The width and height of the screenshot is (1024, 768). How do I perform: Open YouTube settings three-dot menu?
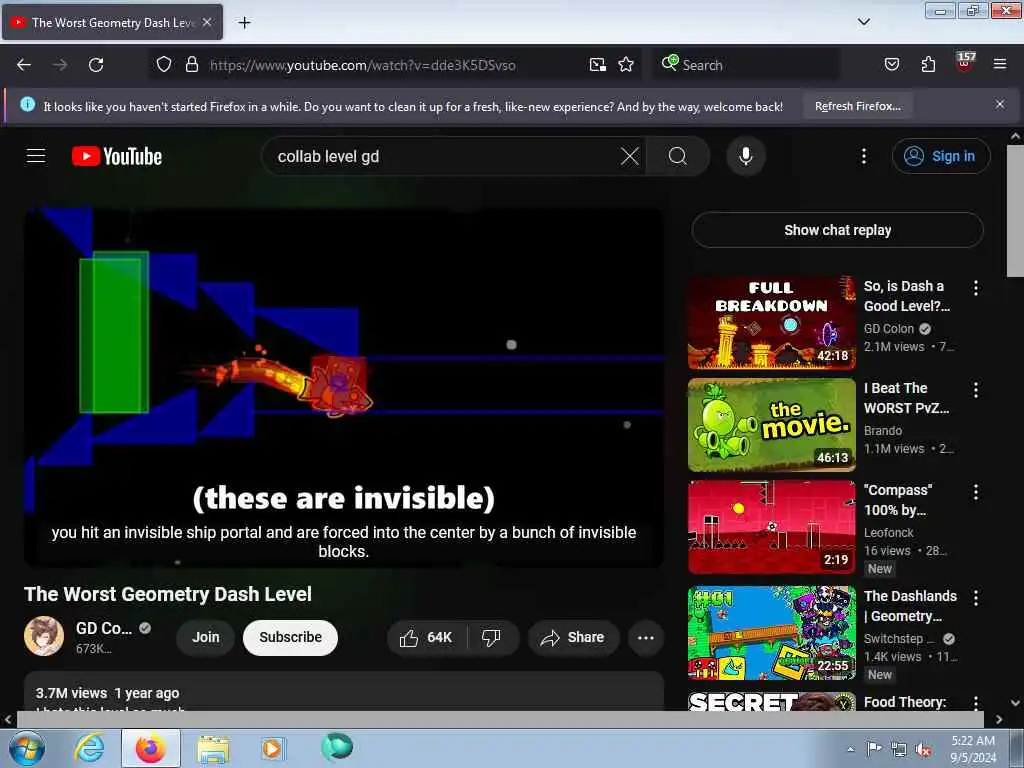tap(863, 156)
